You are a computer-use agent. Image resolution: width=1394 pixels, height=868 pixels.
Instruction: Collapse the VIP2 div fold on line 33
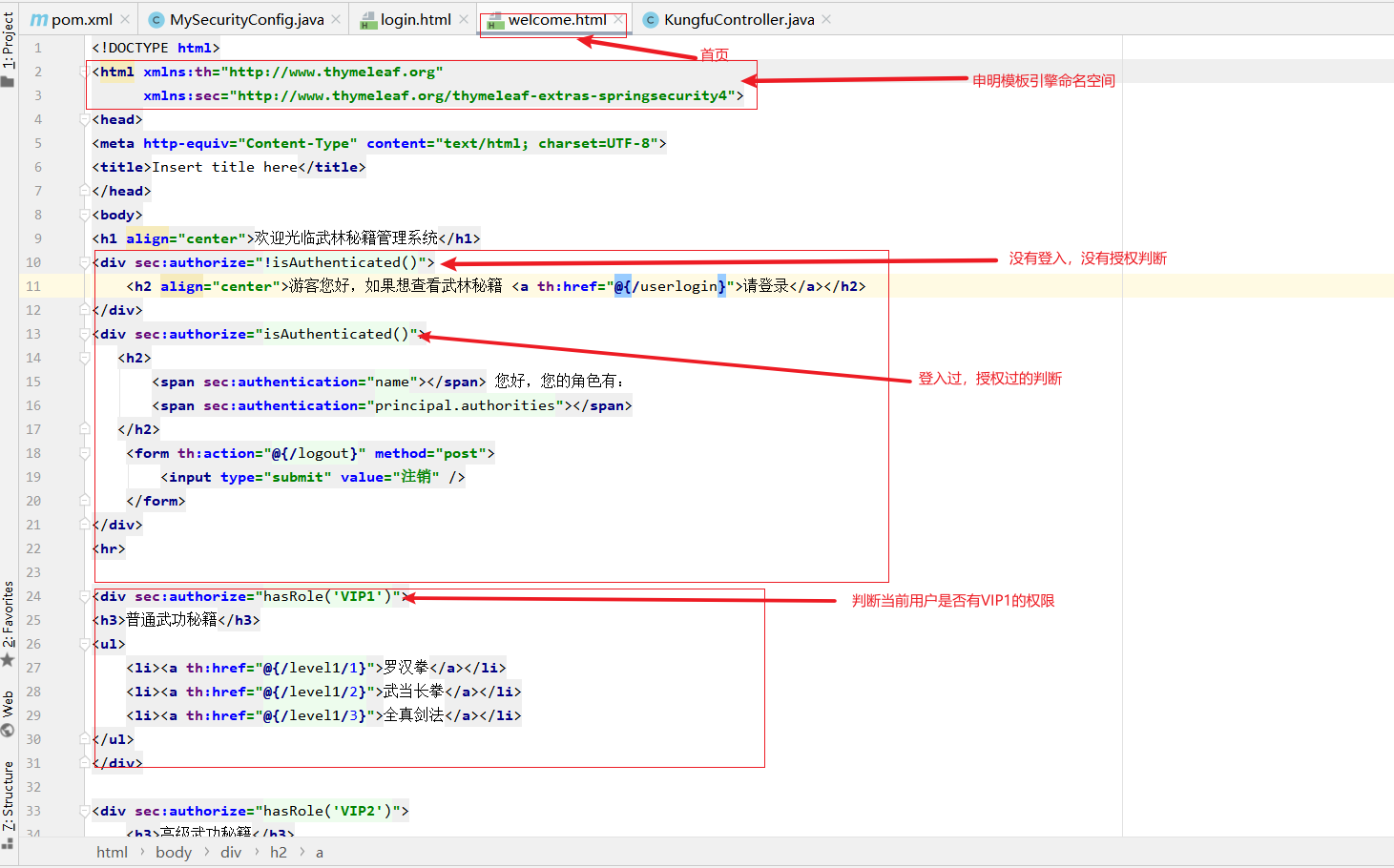click(84, 811)
